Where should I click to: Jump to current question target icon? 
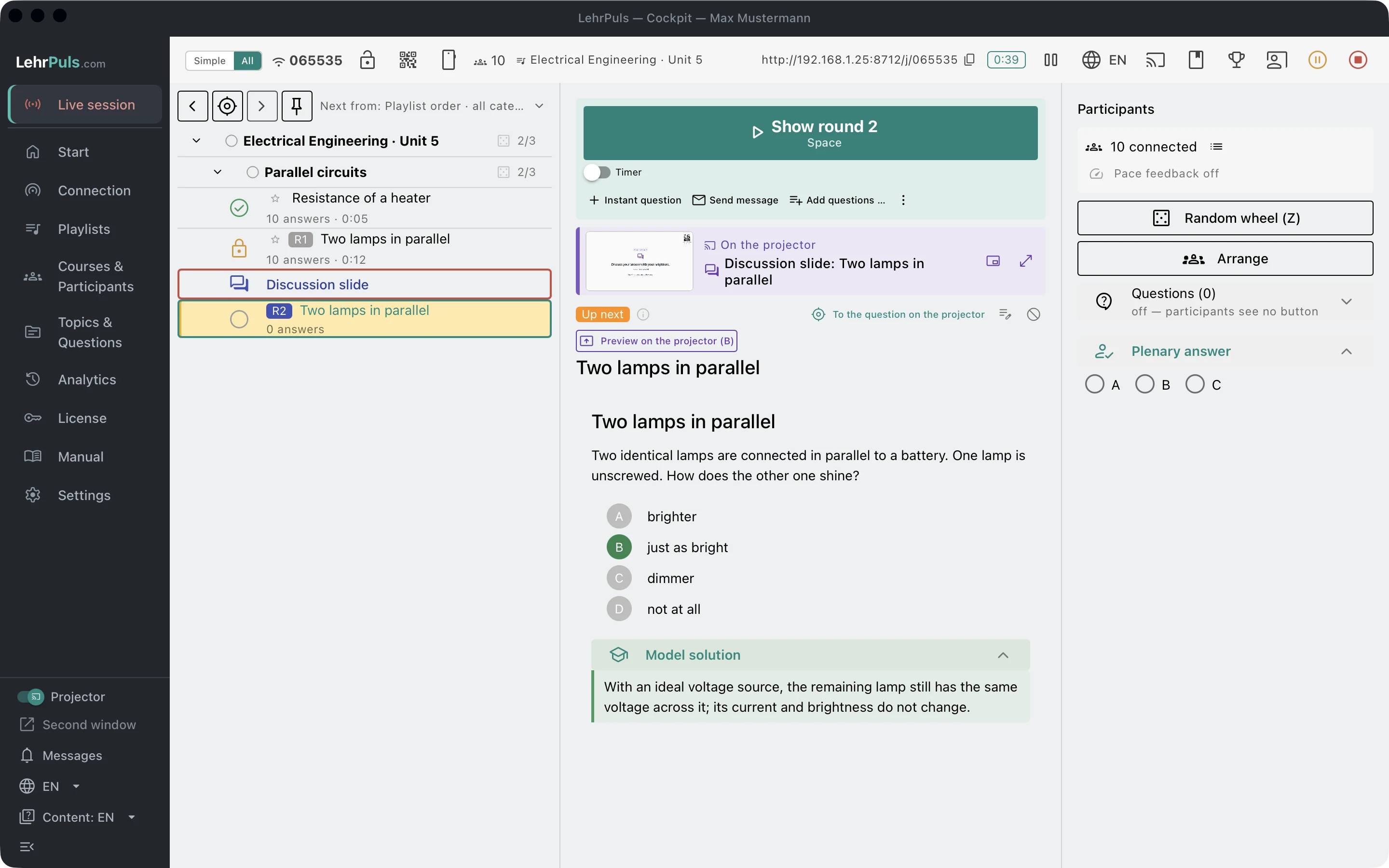227,106
